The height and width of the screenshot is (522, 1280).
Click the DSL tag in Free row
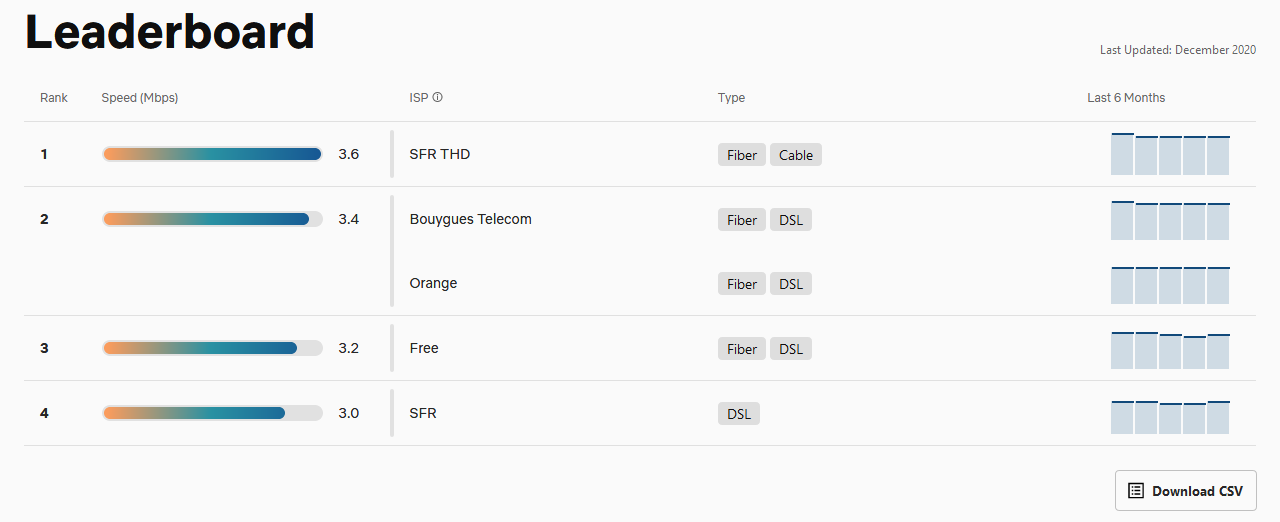coord(790,349)
